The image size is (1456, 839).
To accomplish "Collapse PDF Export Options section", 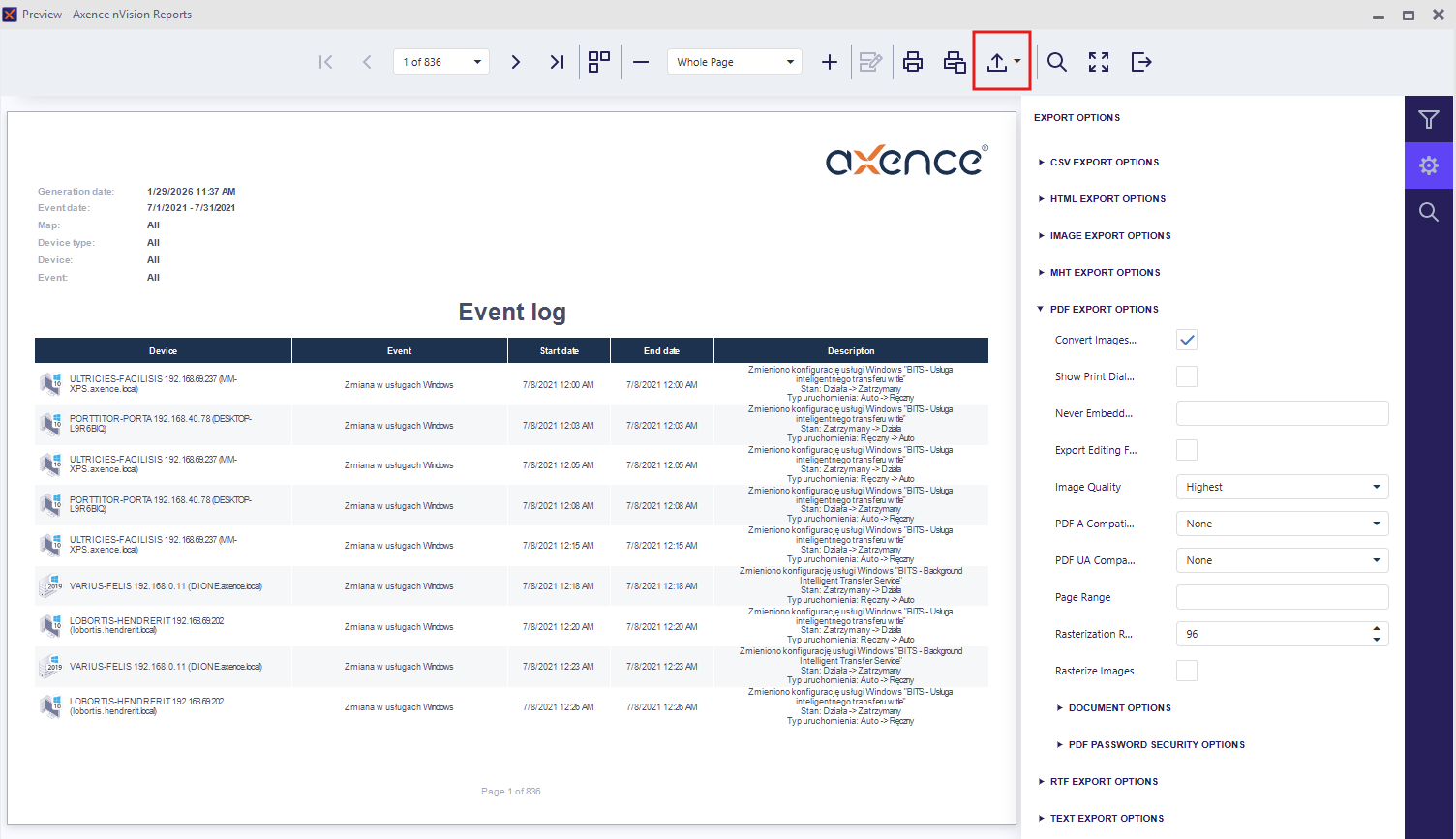I will click(1104, 310).
